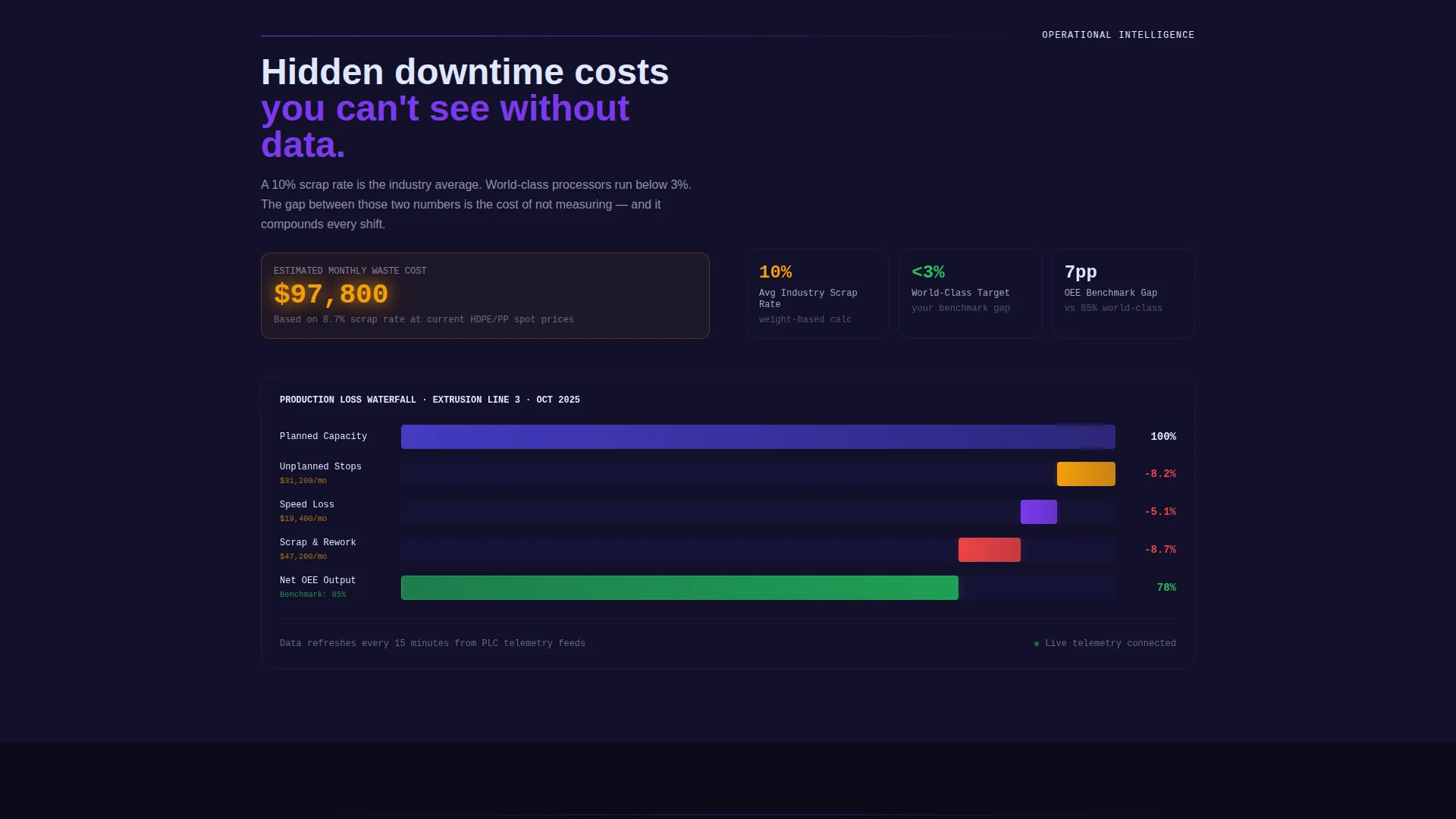The image size is (1456, 819).
Task: Click the Net OEE Output row label
Action: tap(318, 581)
